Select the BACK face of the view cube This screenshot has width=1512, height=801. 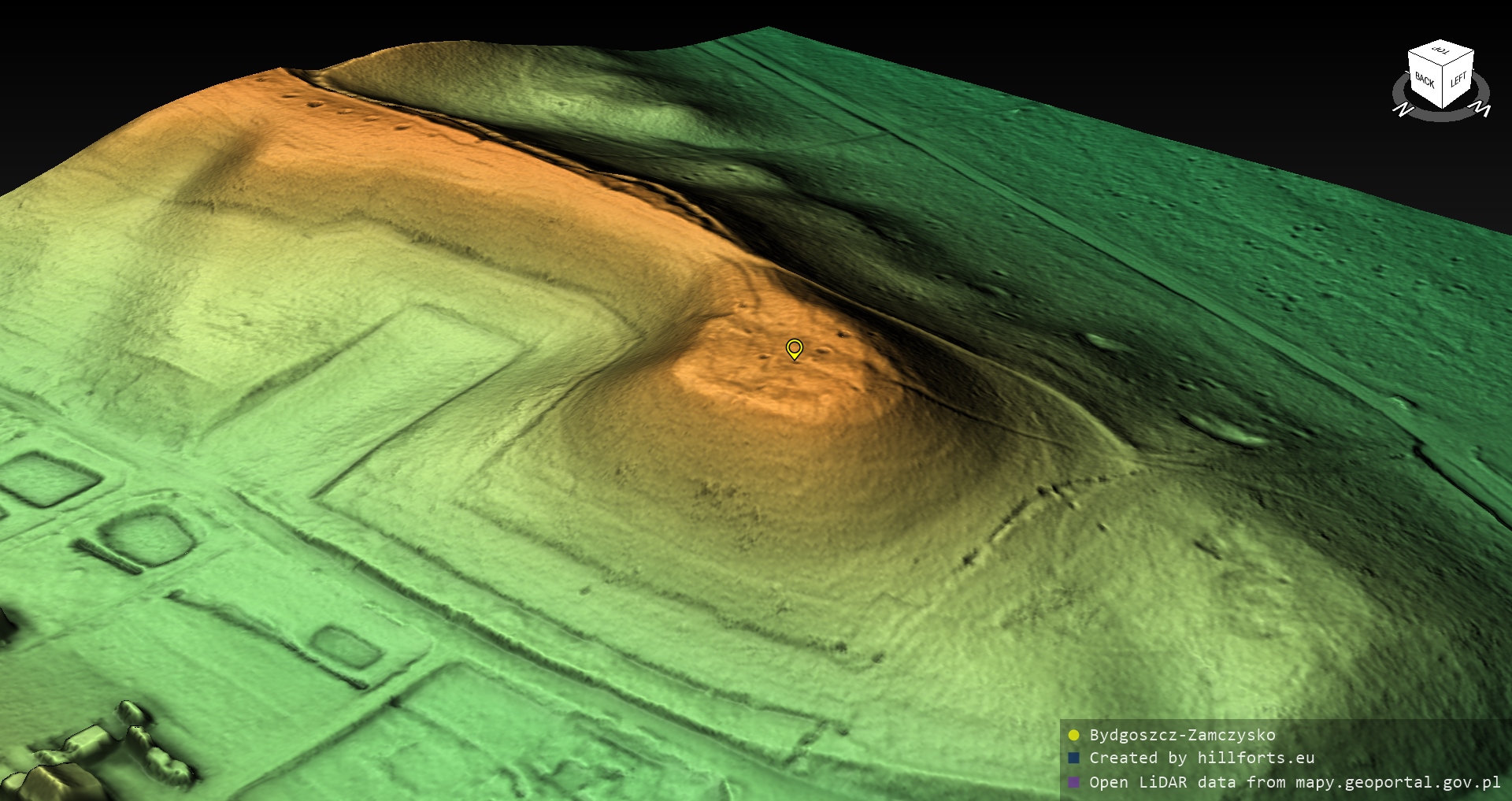coord(1425,80)
